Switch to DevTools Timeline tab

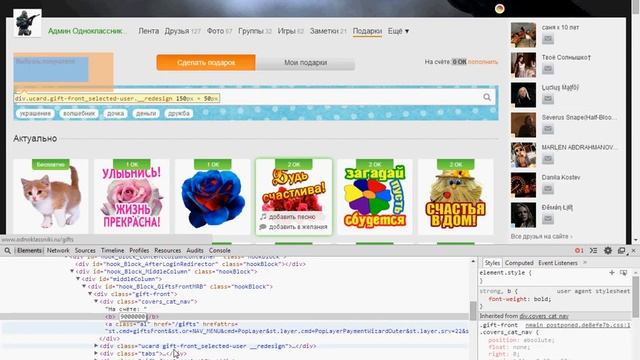click(x=112, y=251)
